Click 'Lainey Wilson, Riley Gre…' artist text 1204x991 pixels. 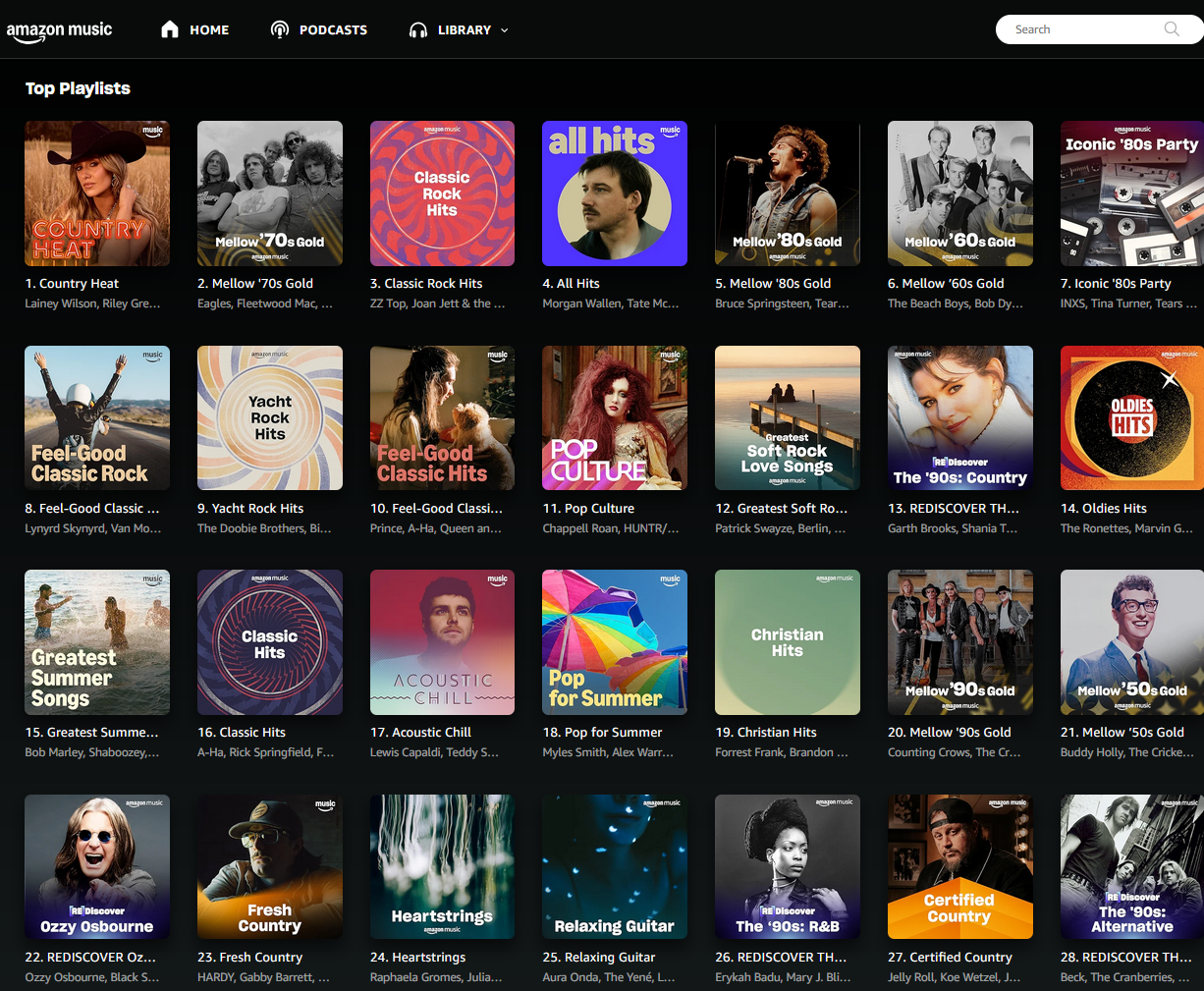92,303
